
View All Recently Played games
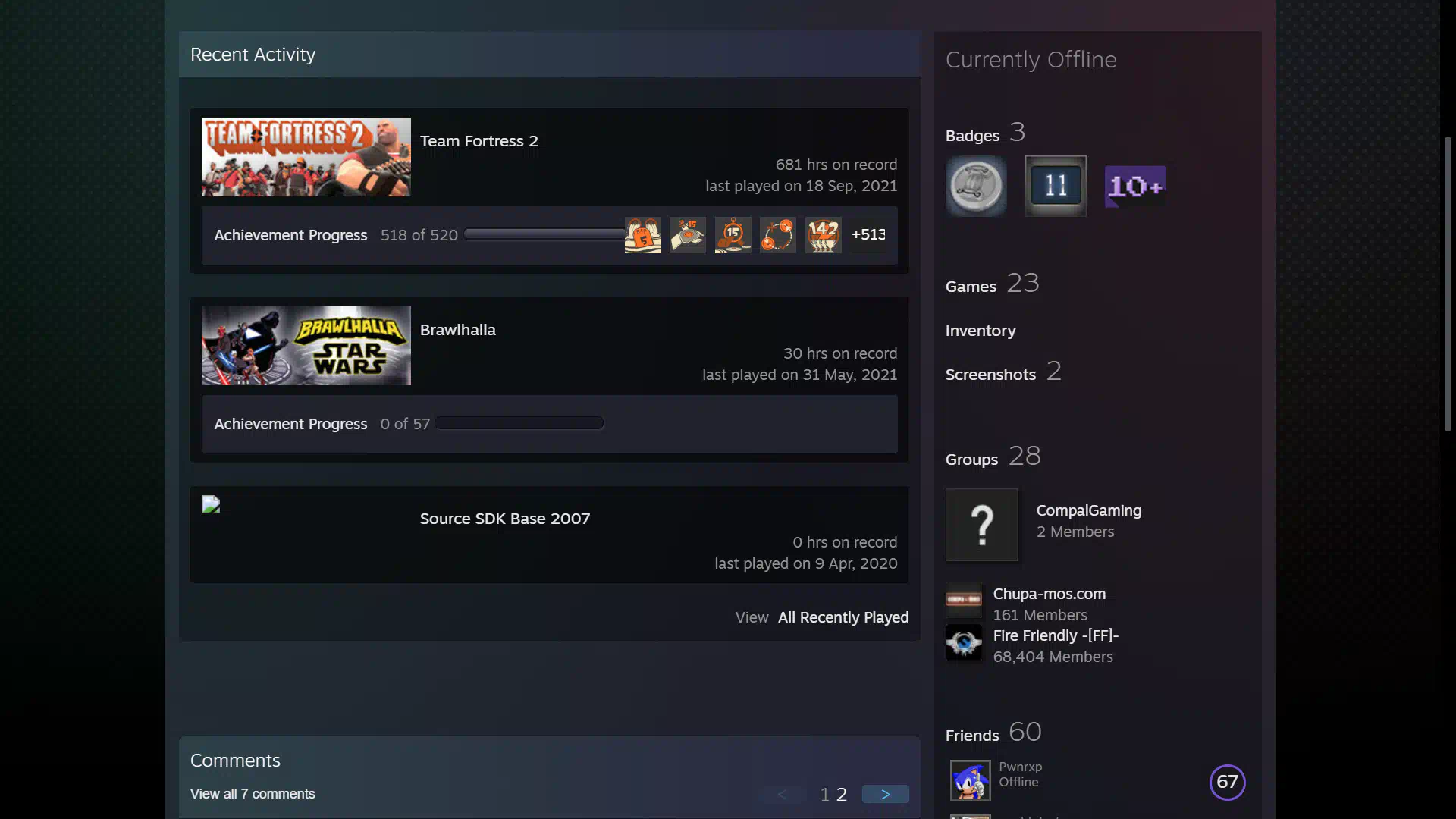point(843,617)
